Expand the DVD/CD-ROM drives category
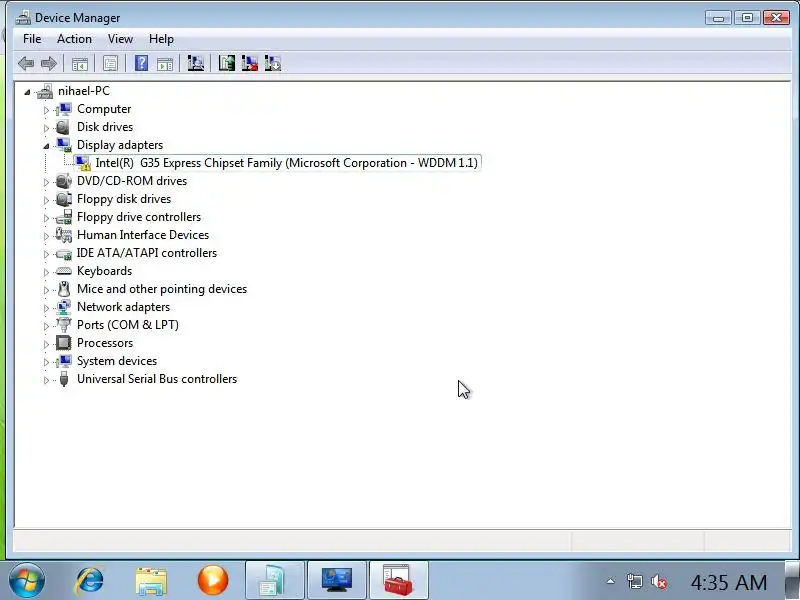 pyautogui.click(x=46, y=182)
